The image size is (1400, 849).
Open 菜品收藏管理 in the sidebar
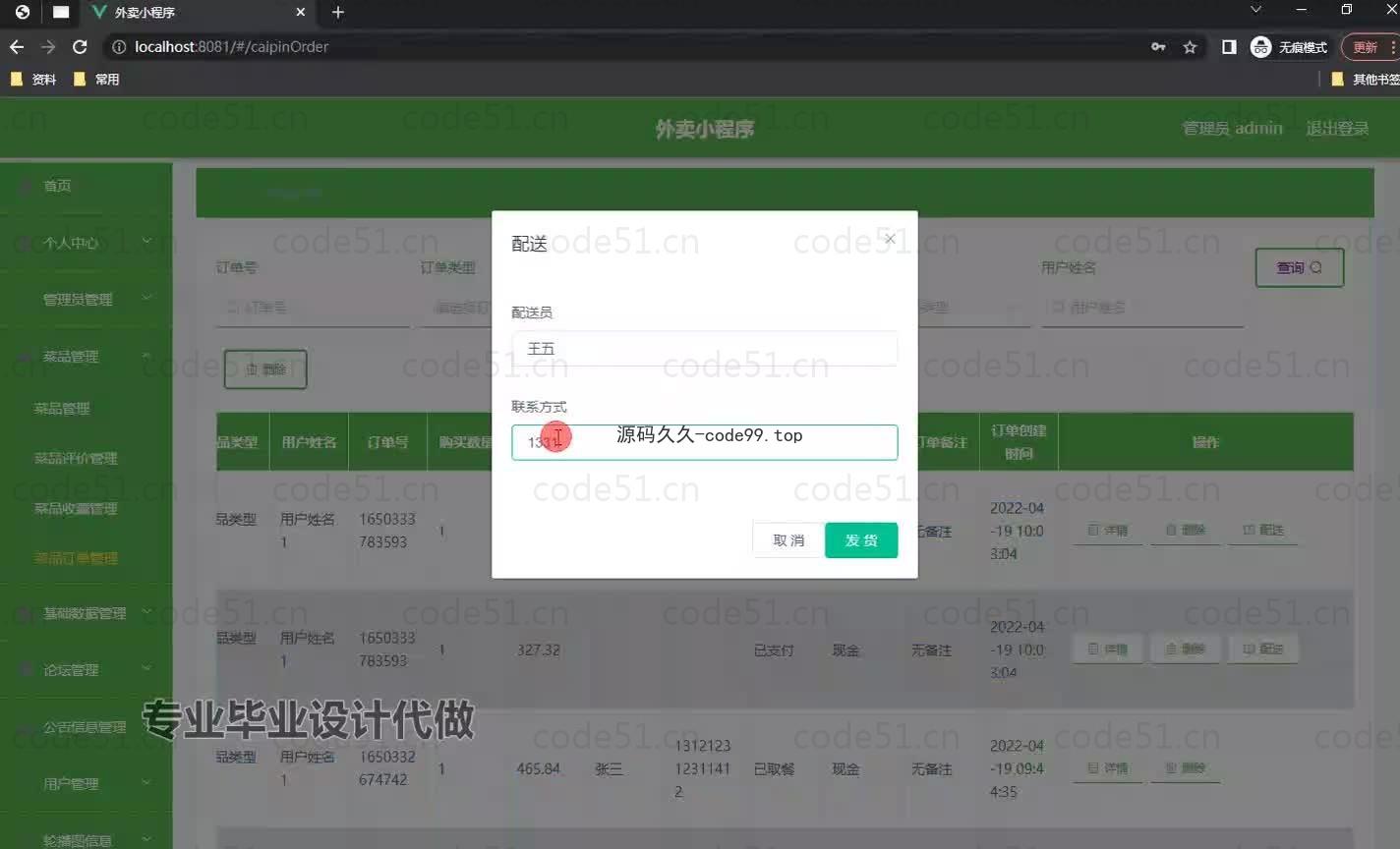tap(76, 509)
